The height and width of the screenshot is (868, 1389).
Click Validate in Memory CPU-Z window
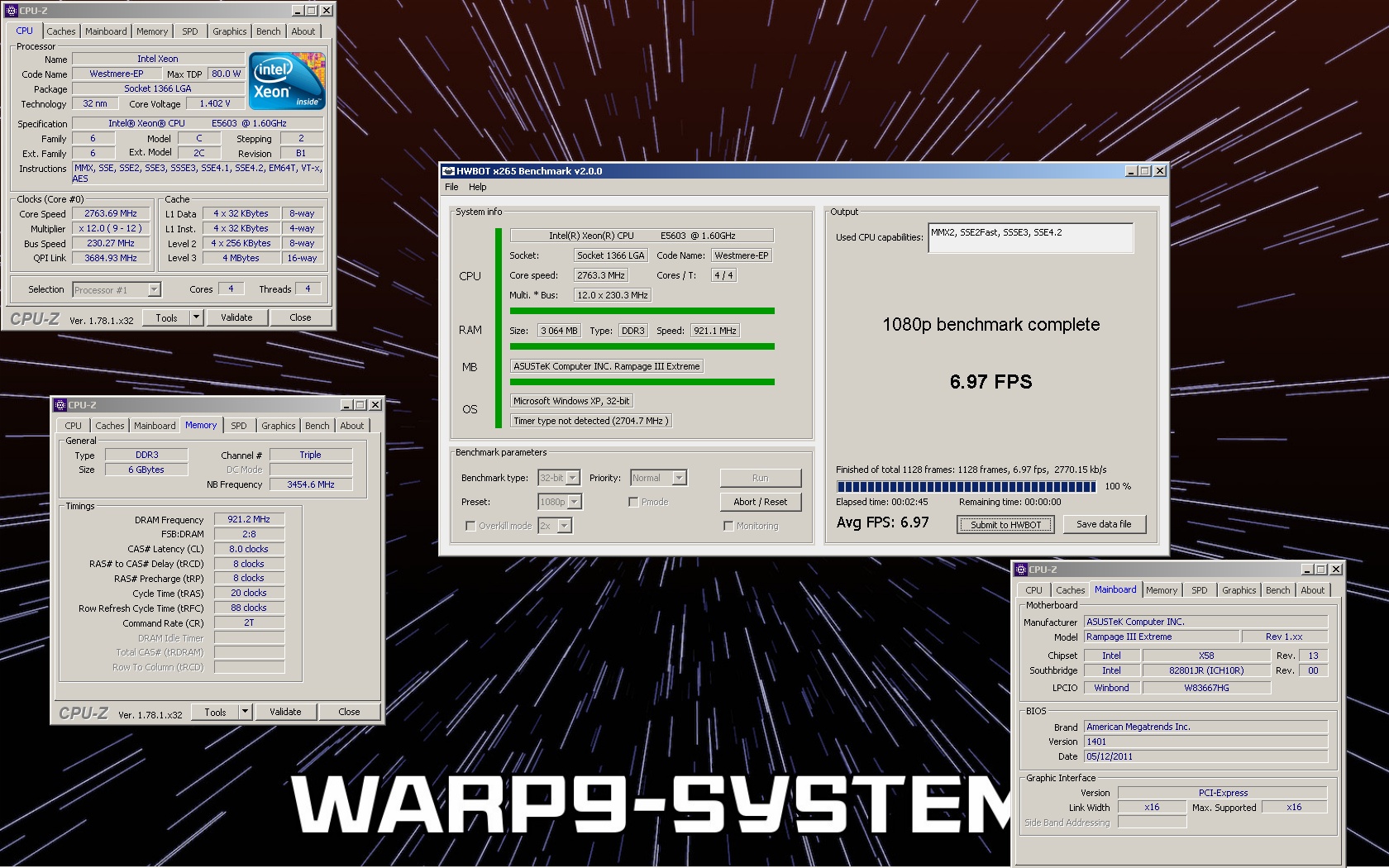[285, 712]
